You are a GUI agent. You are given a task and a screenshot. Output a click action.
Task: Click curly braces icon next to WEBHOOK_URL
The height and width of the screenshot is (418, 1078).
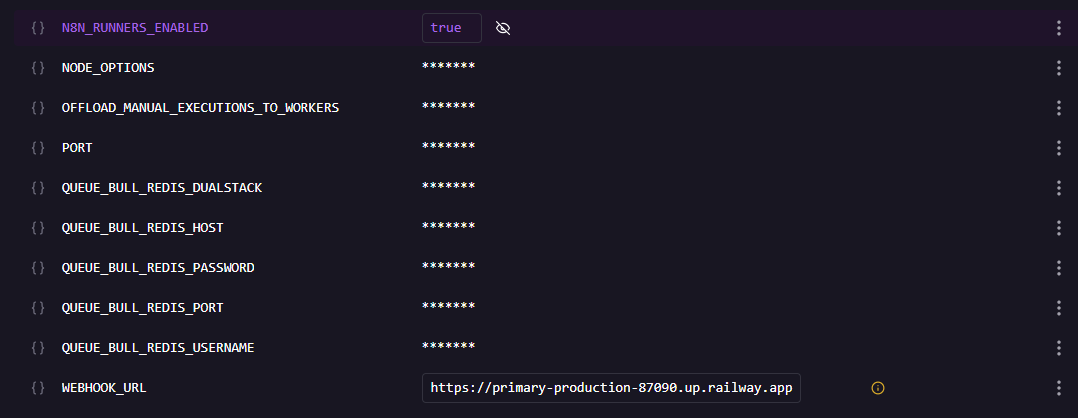pos(38,388)
